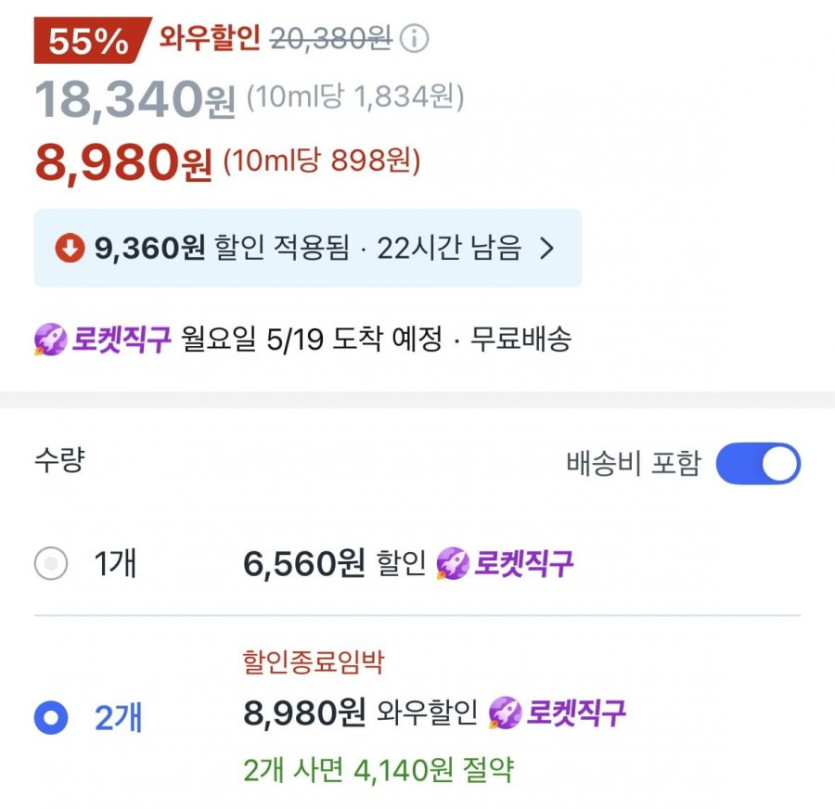Click the red down-arrow icon in discount banner
The height and width of the screenshot is (809, 835).
click(x=70, y=249)
